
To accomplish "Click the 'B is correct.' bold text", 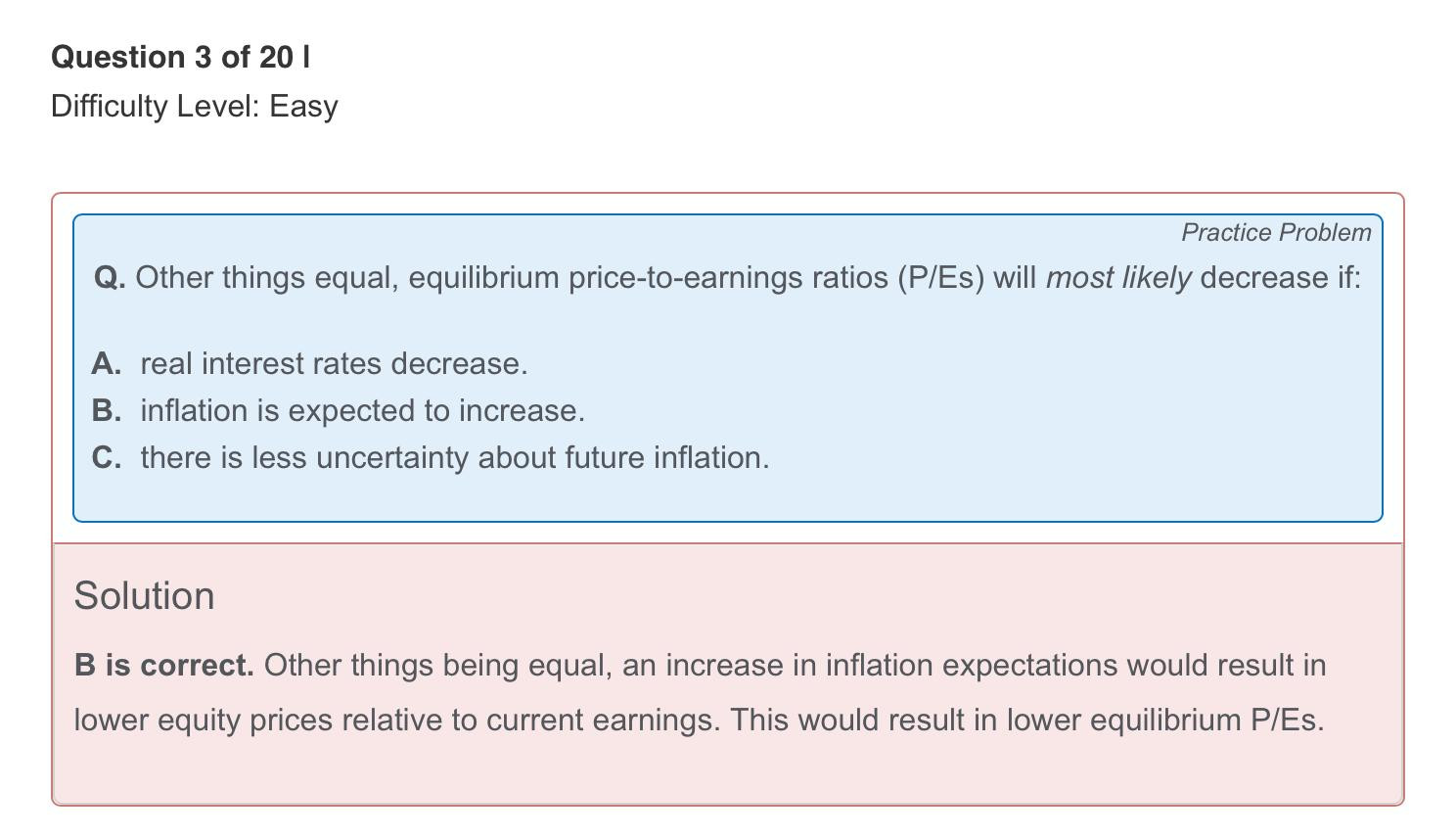I will 164,665.
